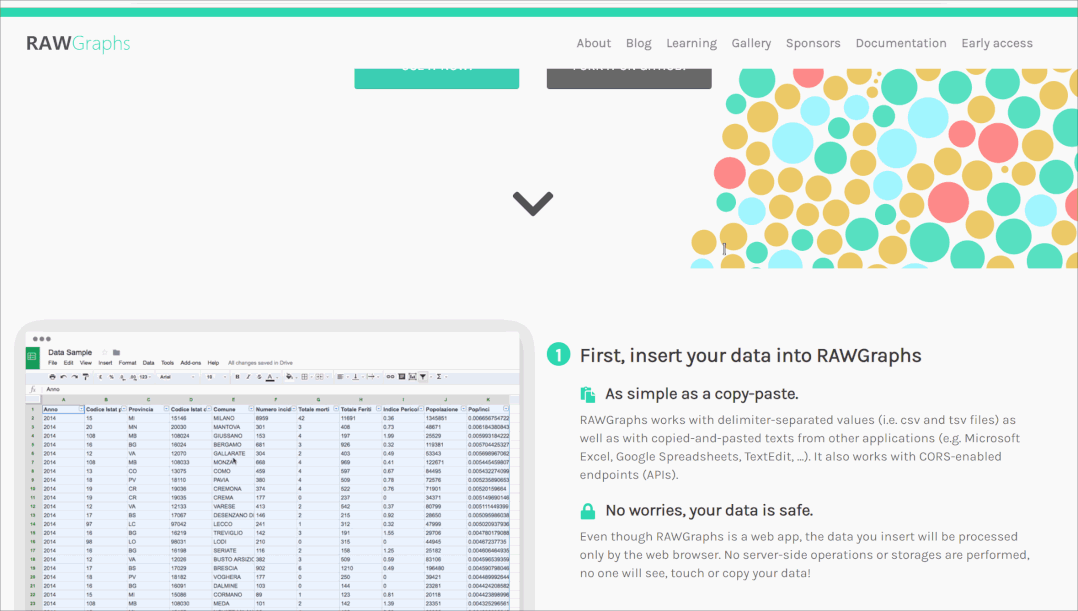Open the Add-ons menu in the spreadsheet
1078x611 pixels.
coord(190,363)
